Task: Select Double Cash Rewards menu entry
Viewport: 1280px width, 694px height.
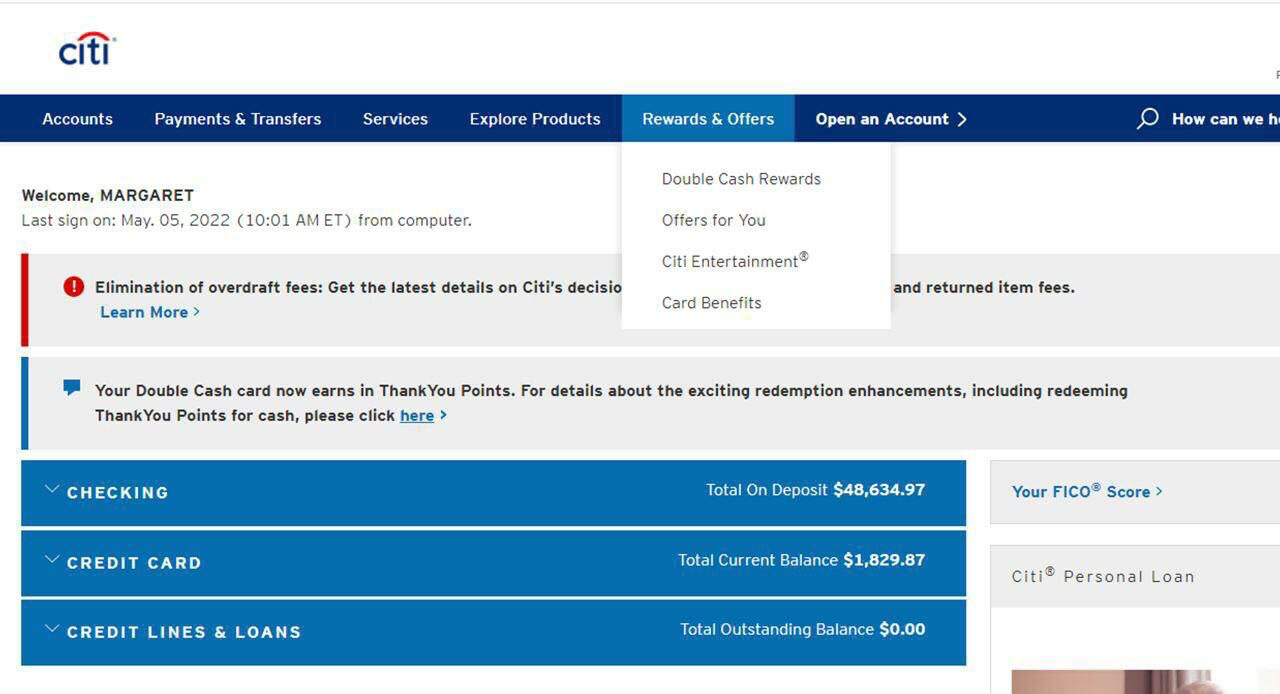Action: (x=741, y=179)
